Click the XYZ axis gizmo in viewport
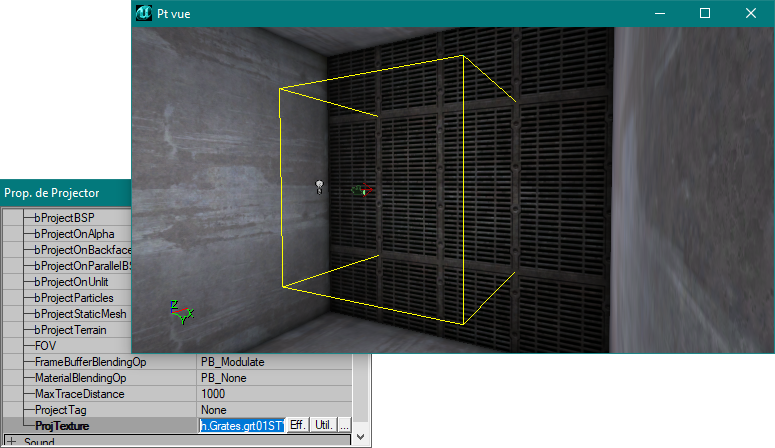Image resolution: width=775 pixels, height=448 pixels. 180,313
